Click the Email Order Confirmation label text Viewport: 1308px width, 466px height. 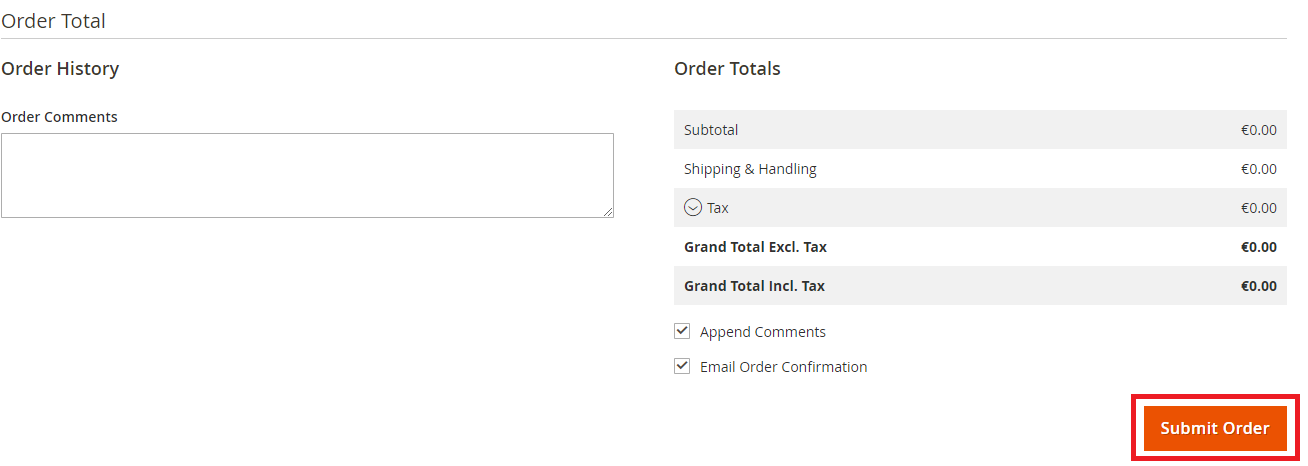(x=783, y=367)
